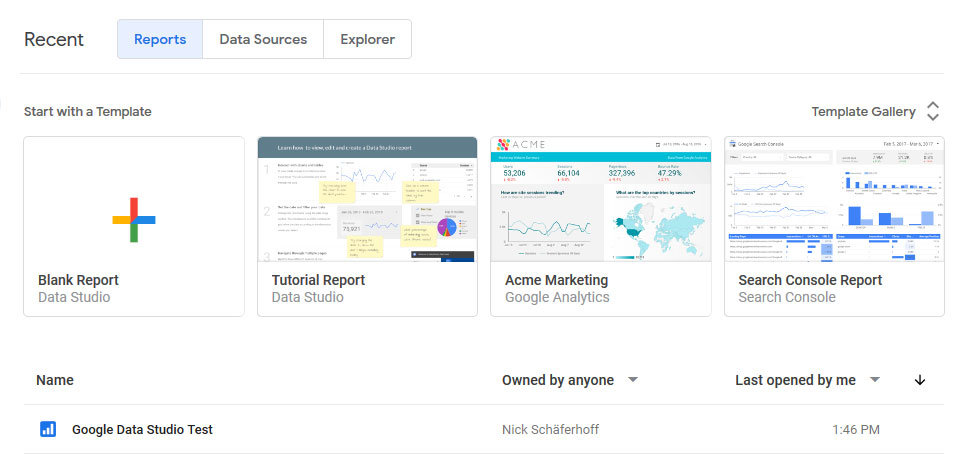968x473 pixels.
Task: Open the Tutorial Report template thumbnail
Action: 367,199
